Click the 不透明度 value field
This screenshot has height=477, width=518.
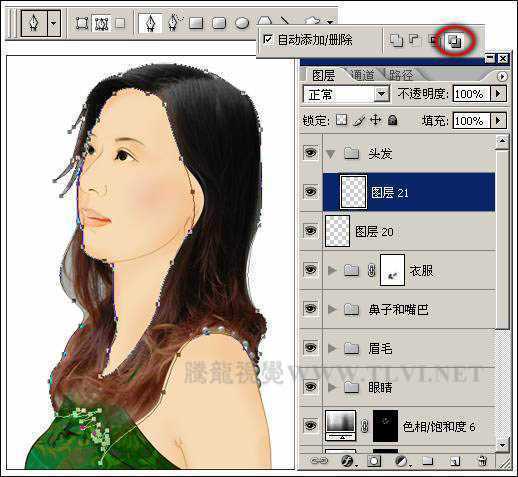tap(471, 94)
